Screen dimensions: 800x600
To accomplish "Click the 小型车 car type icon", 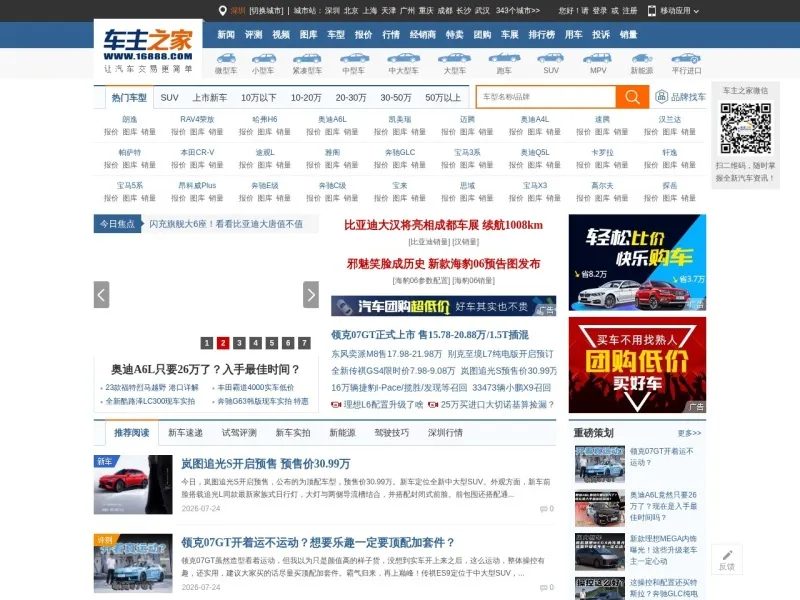I will click(x=263, y=58).
